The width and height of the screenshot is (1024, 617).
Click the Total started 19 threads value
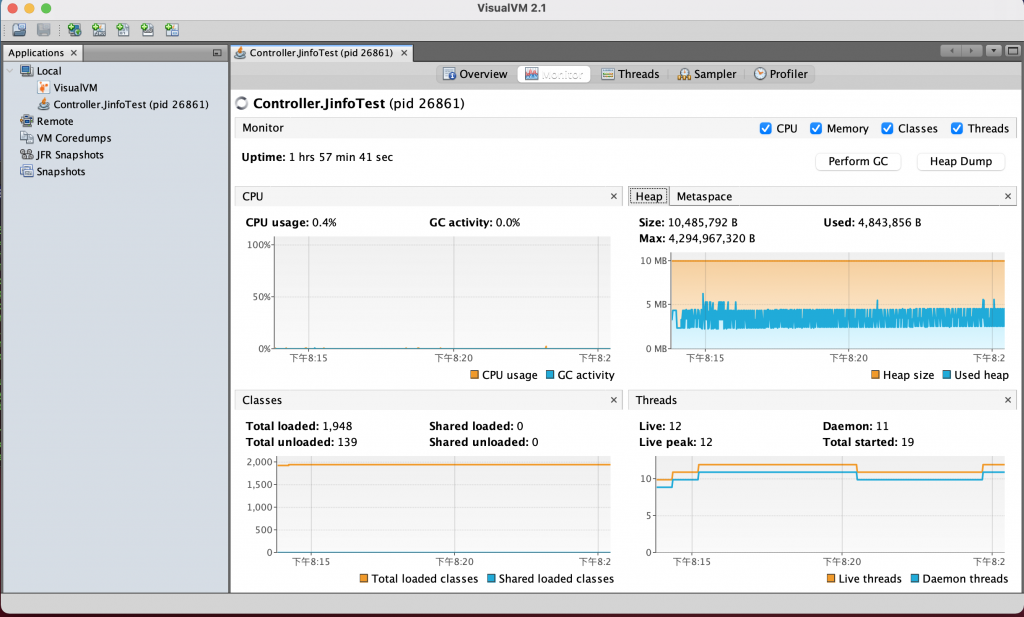907,442
